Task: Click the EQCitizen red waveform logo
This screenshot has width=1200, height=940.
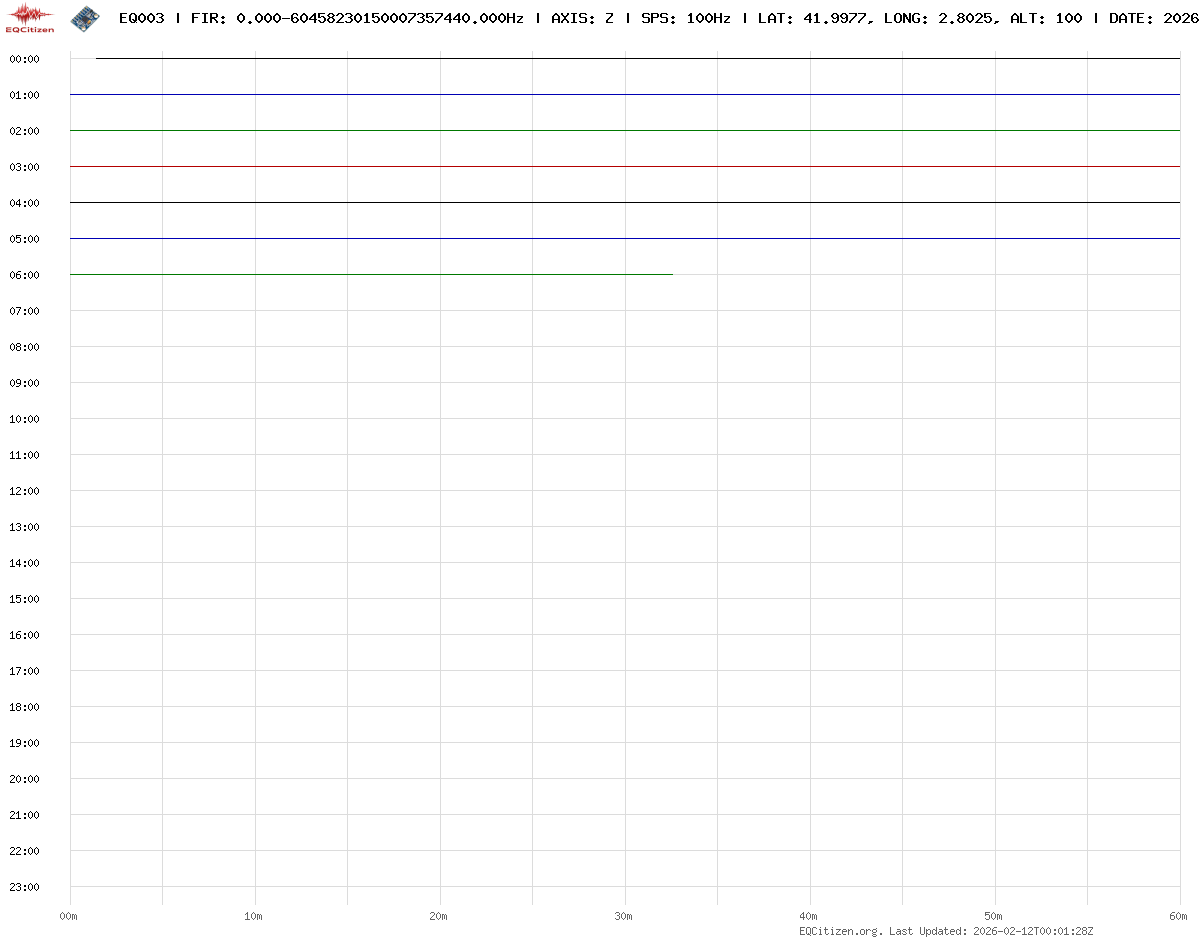Action: pyautogui.click(x=30, y=17)
